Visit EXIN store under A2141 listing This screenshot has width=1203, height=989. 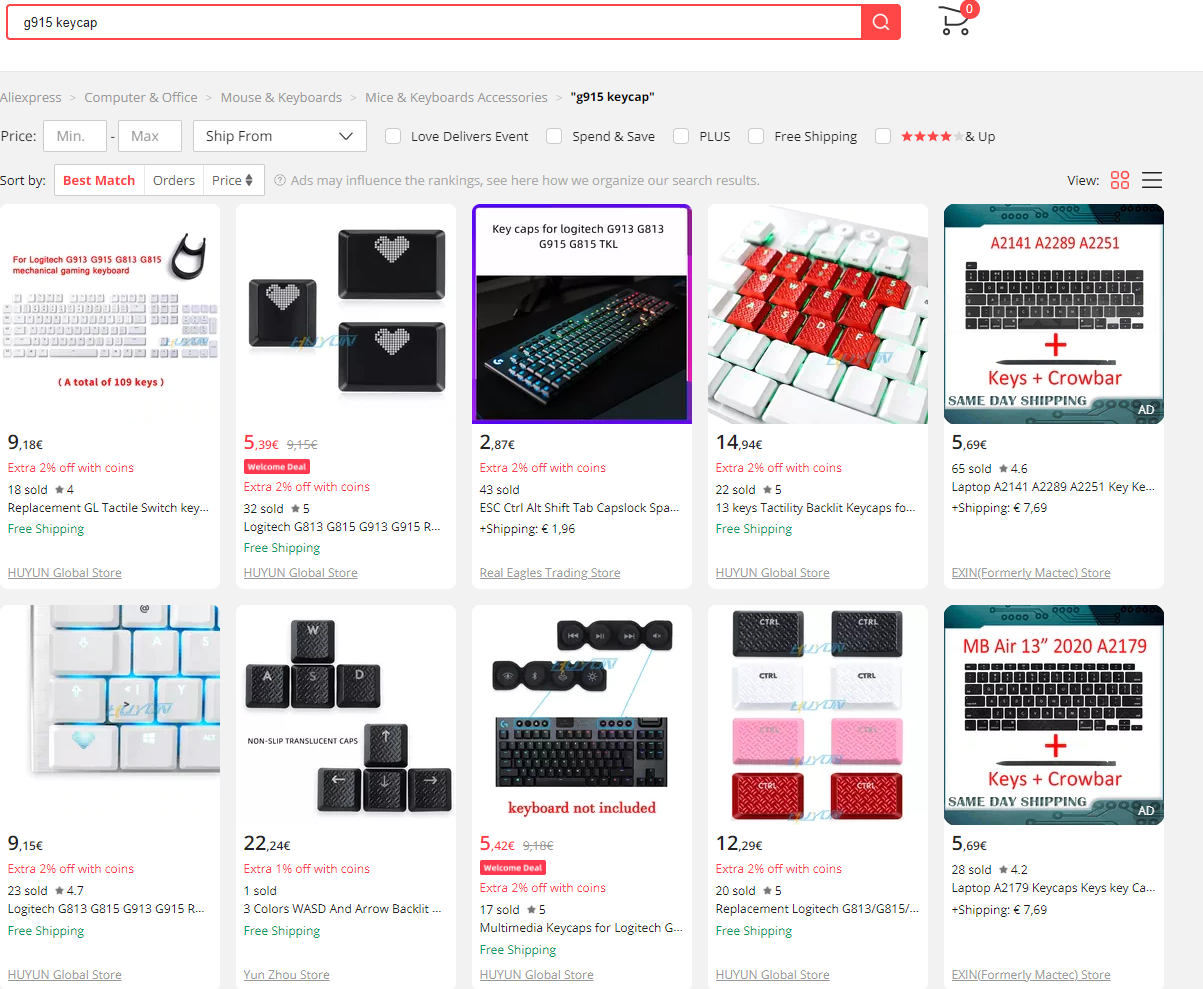click(1031, 573)
